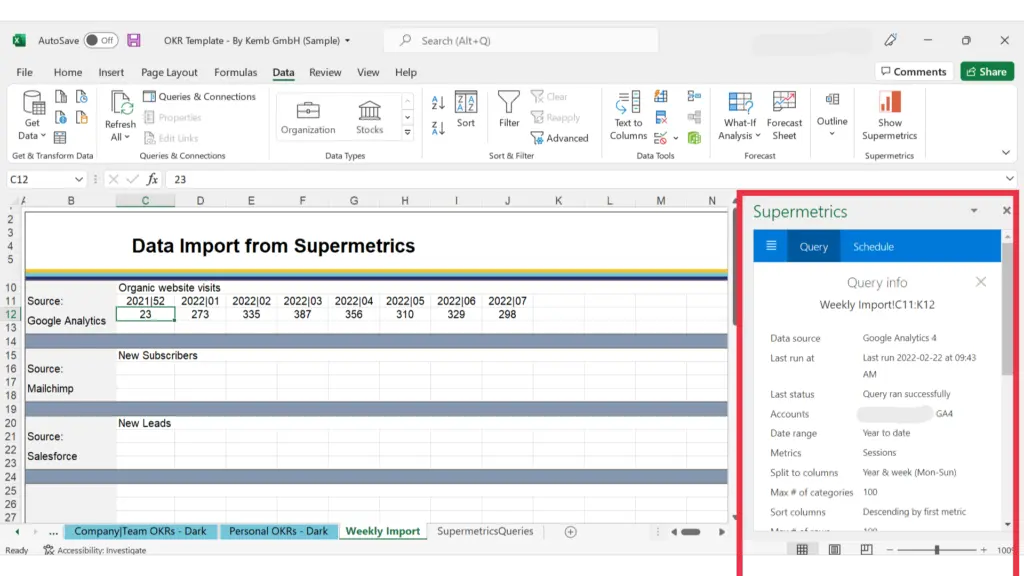Select Supermetrics Query tab
The image size is (1024, 576).
(x=814, y=246)
